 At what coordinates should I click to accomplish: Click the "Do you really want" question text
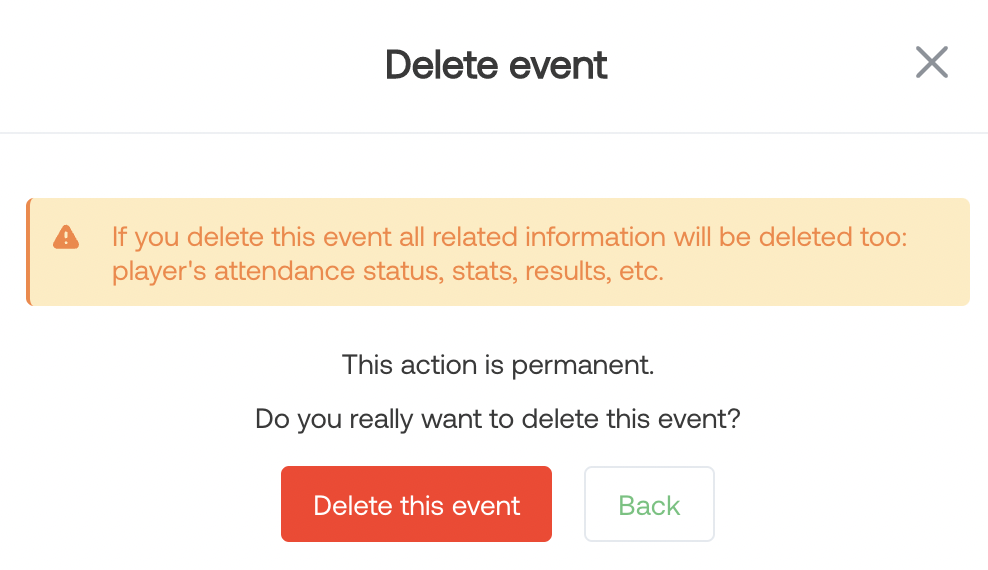pyautogui.click(x=497, y=418)
